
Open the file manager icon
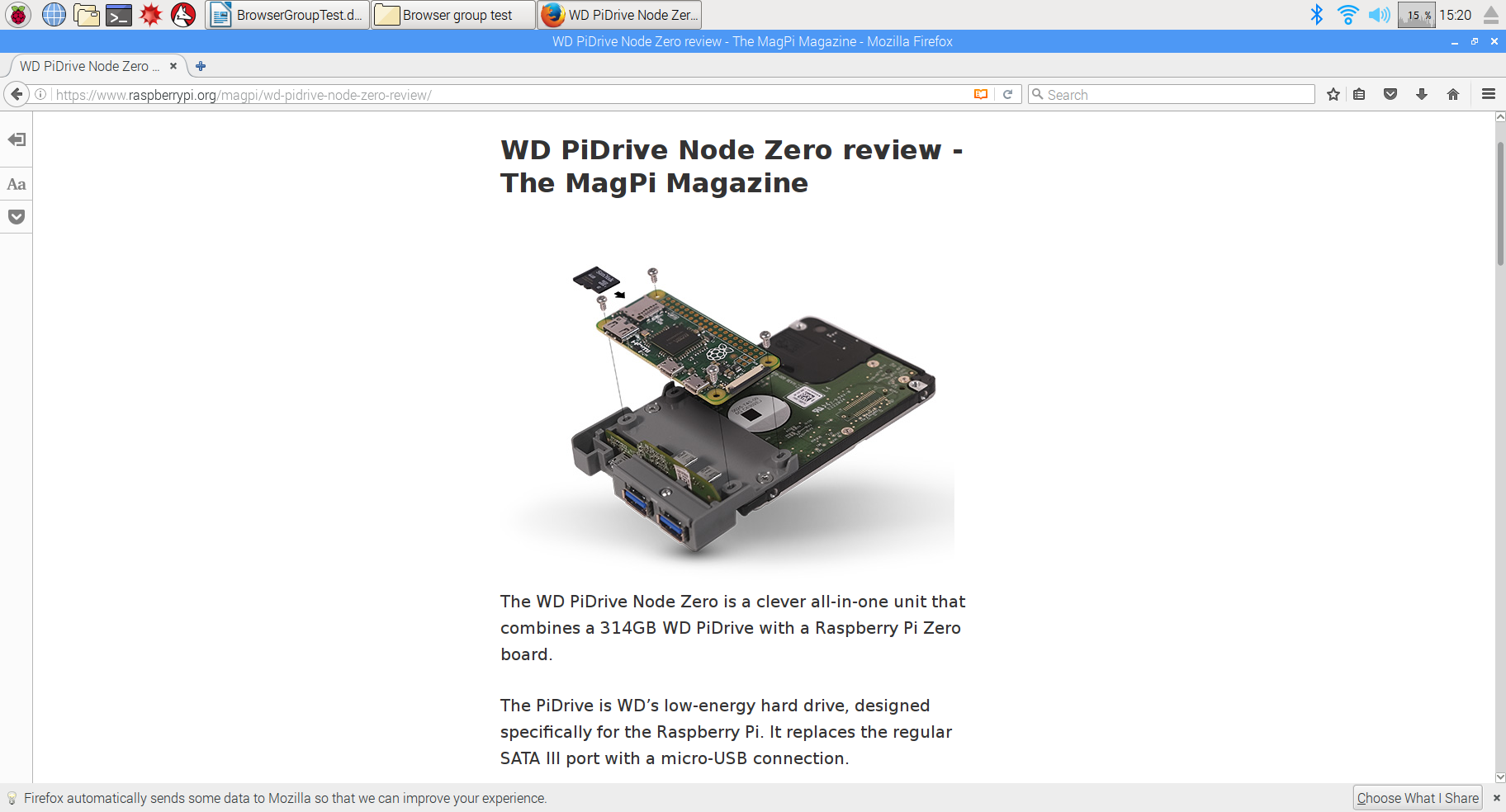(86, 15)
